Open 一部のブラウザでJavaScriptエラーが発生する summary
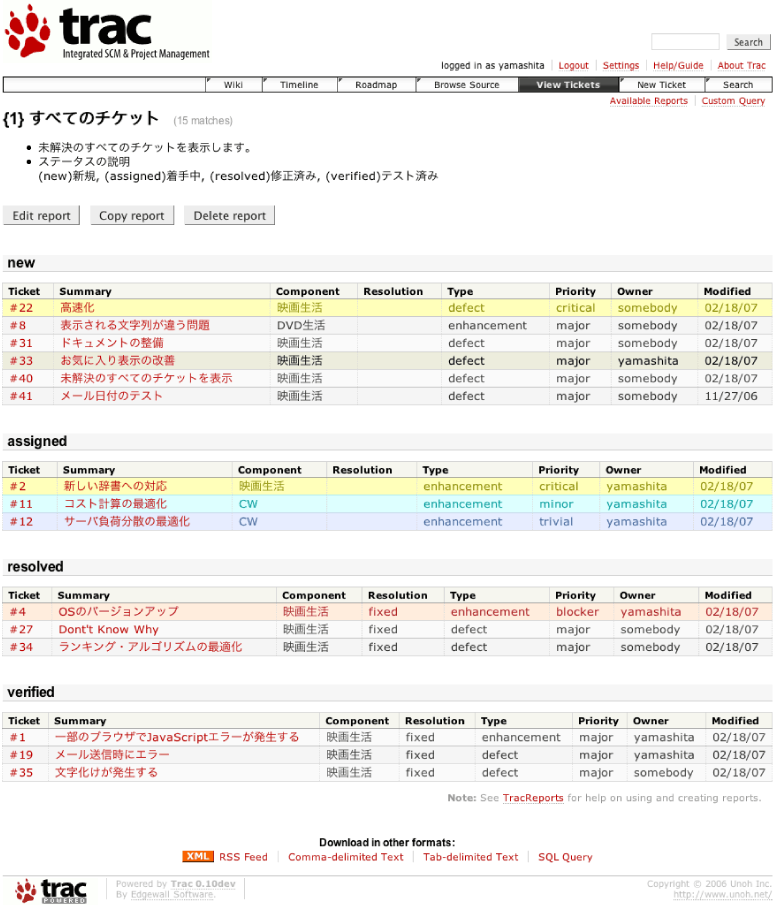The height and width of the screenshot is (910, 780). 177,737
